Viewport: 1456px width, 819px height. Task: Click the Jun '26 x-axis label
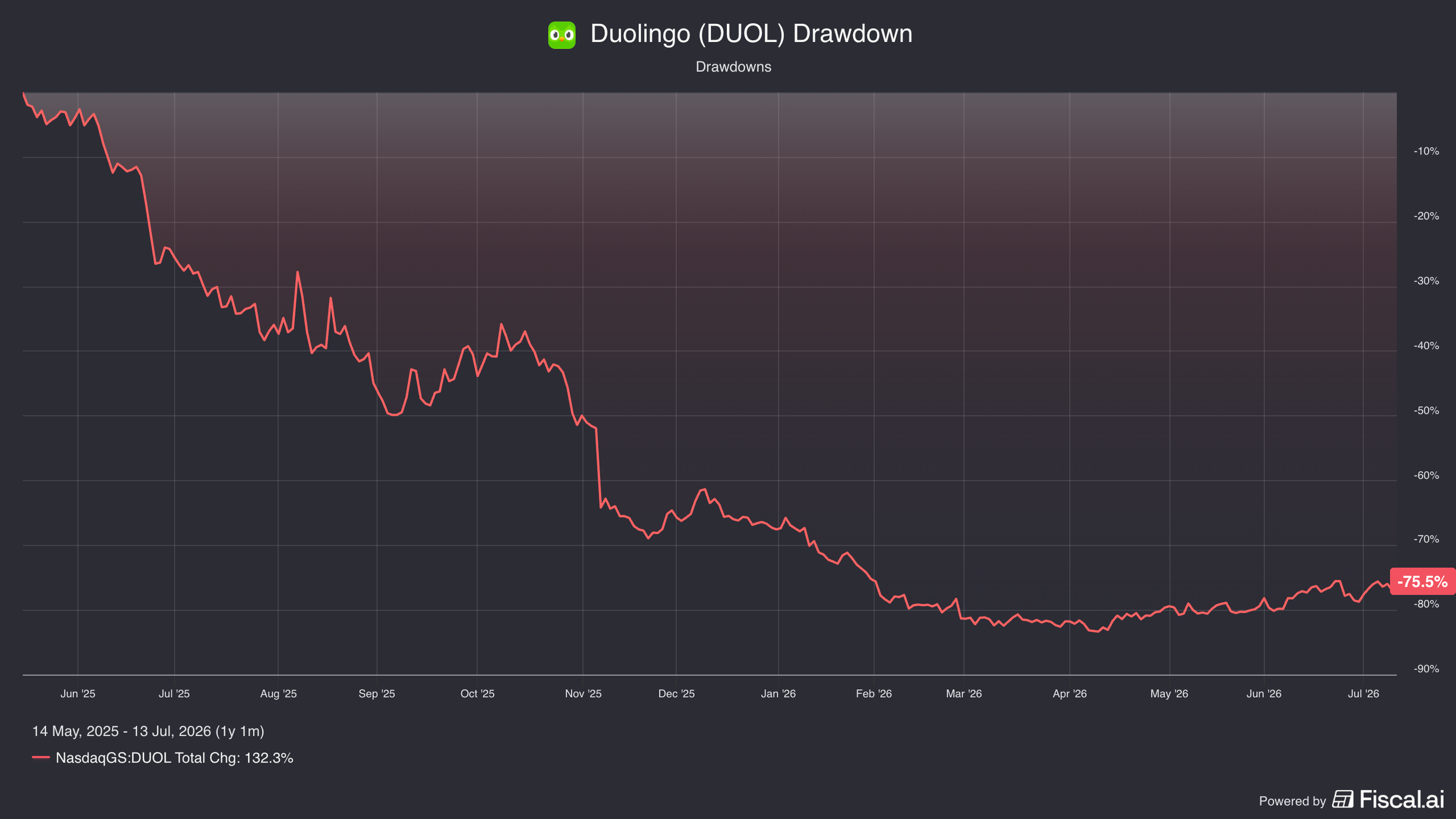click(1264, 694)
